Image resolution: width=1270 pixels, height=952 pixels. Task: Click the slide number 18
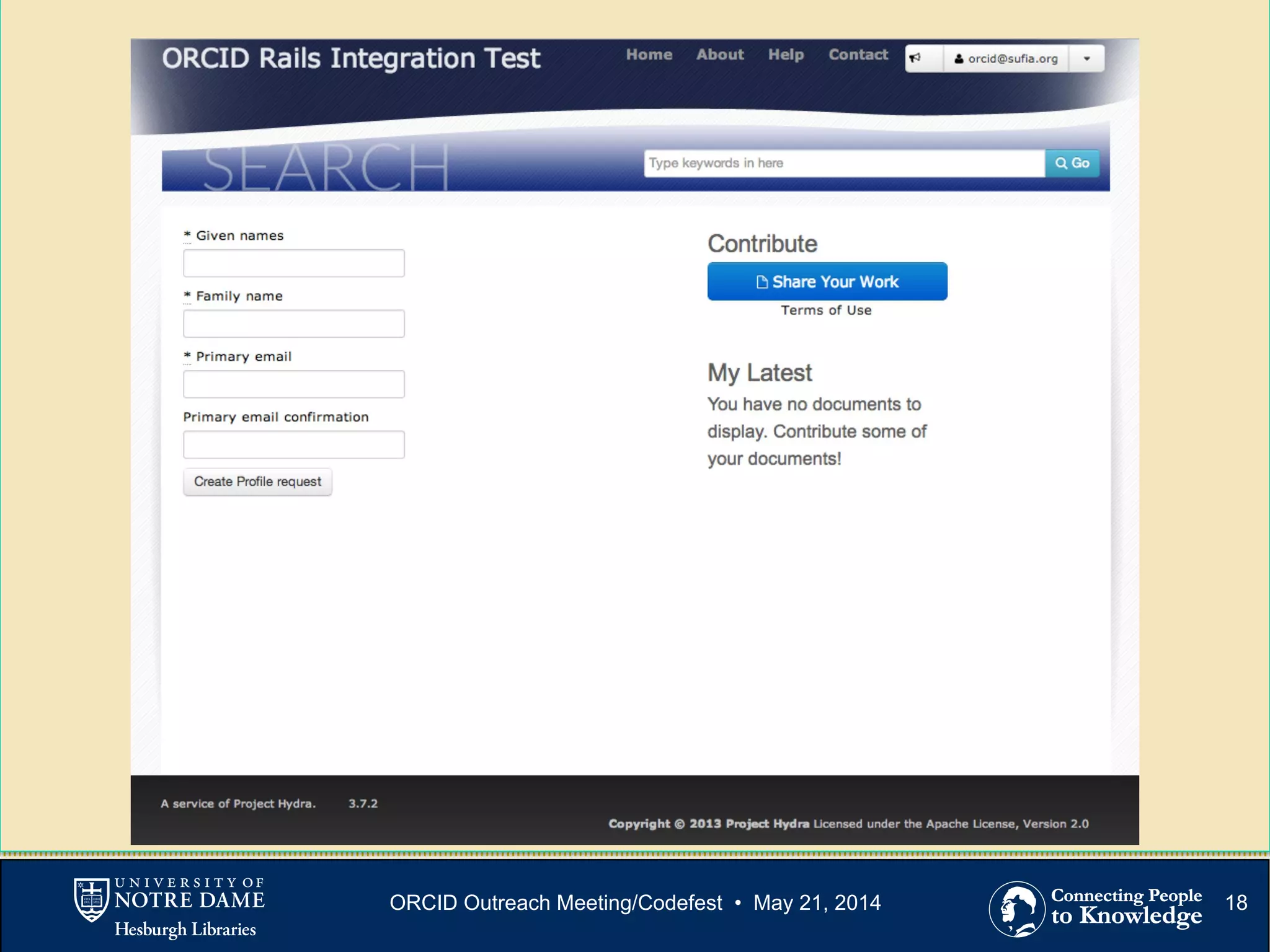coord(1237,902)
